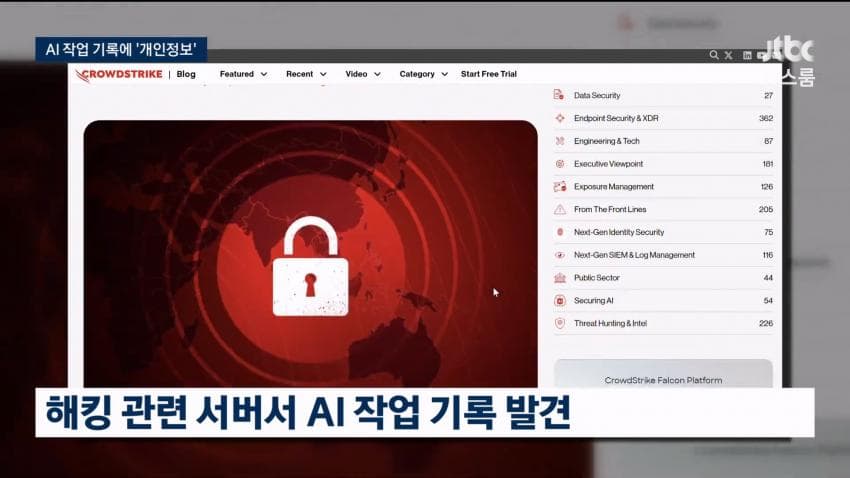Screen dimensions: 850x478
Task: Open Endpoint Security & XDR category
Action: tap(616, 118)
